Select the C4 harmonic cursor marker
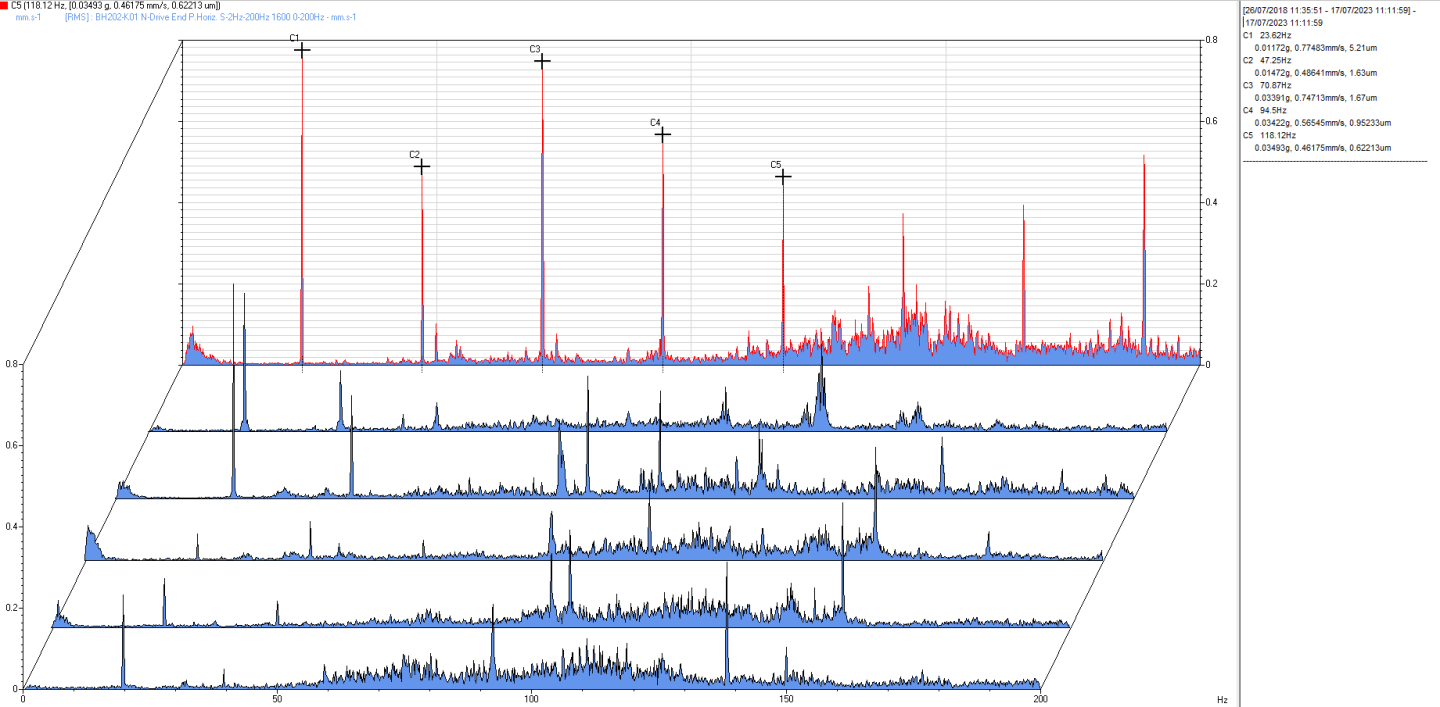This screenshot has height=707, width=1440. (x=662, y=133)
